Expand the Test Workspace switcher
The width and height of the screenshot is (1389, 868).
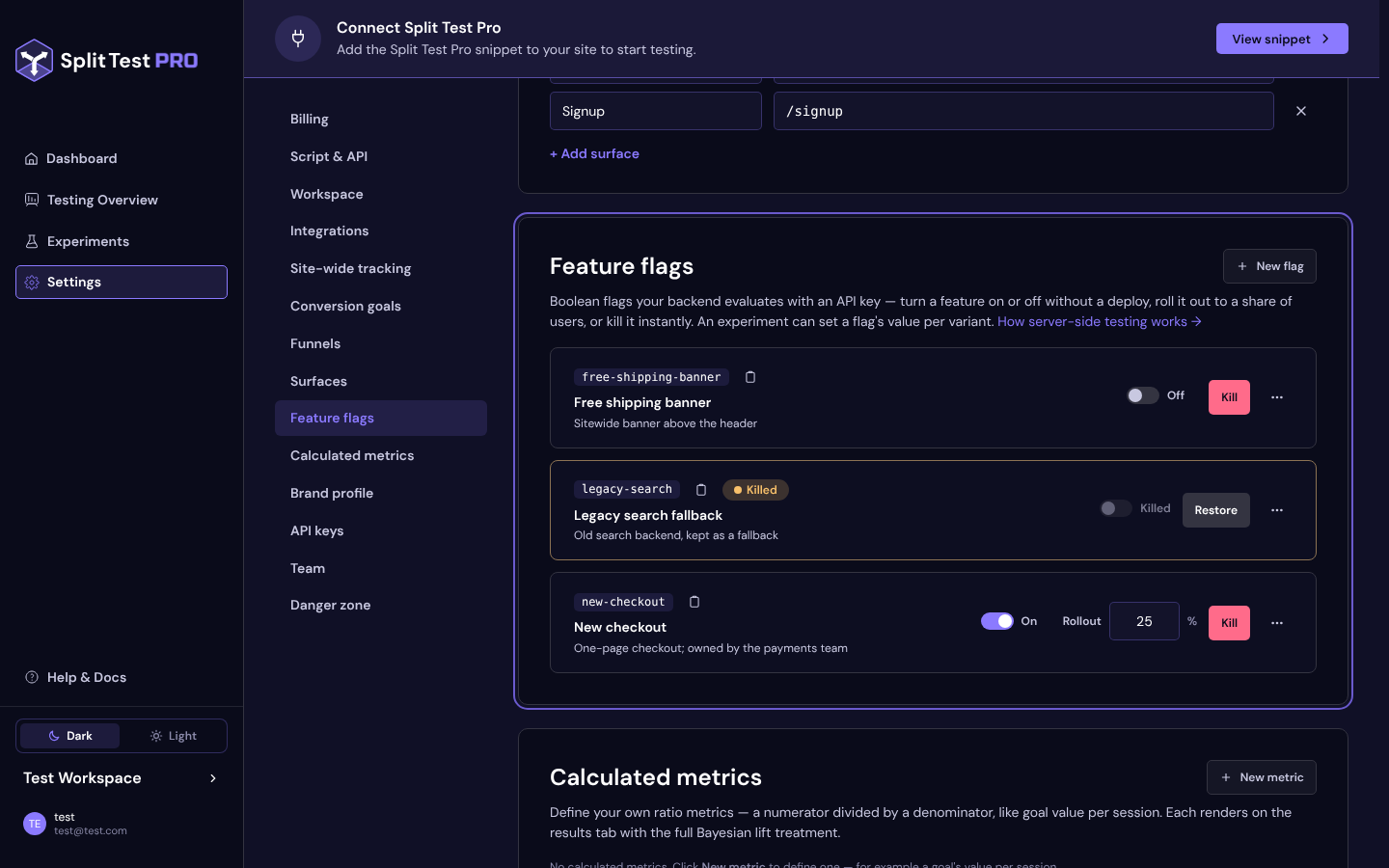pos(122,778)
